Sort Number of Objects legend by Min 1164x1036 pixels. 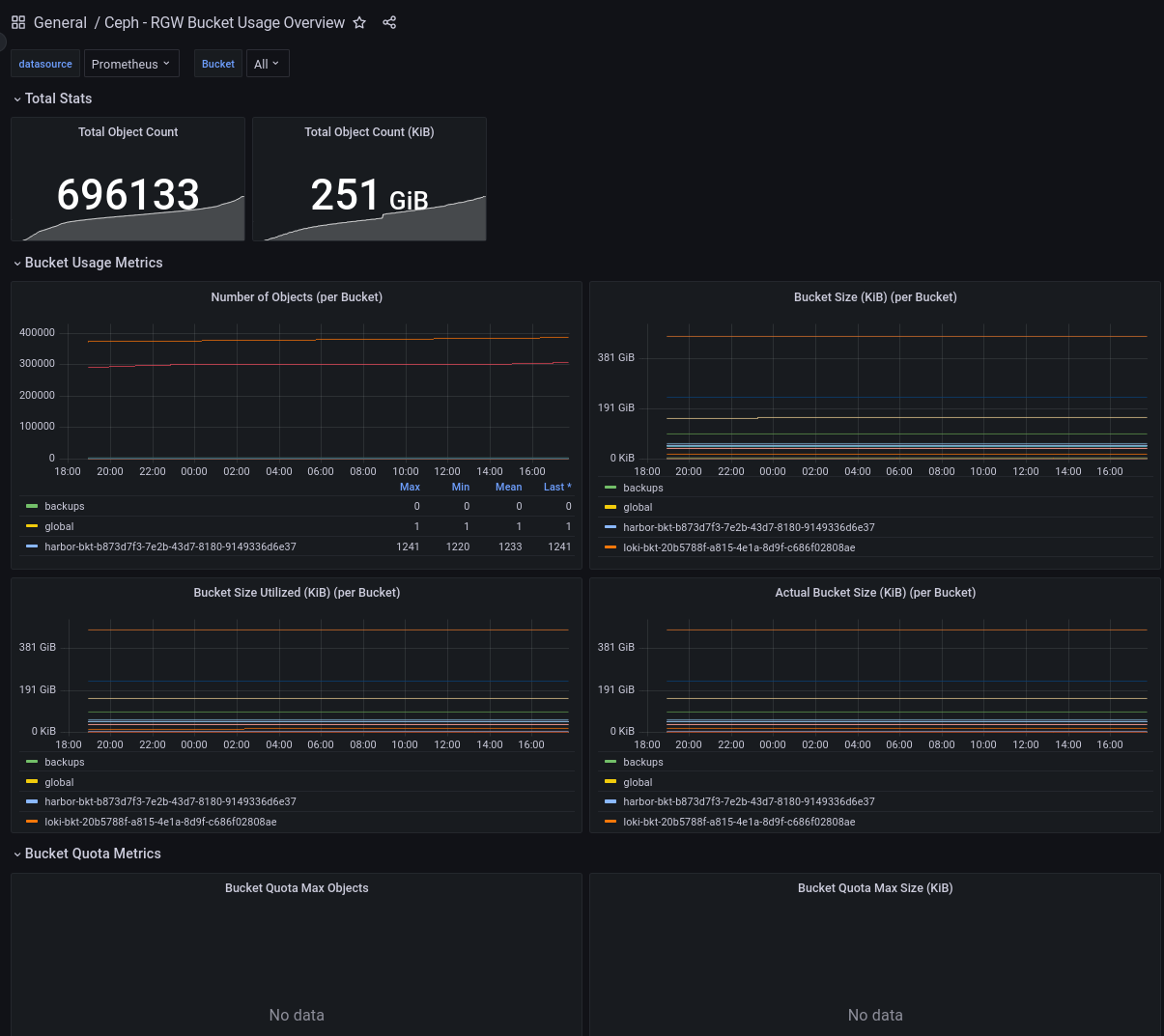click(x=461, y=487)
